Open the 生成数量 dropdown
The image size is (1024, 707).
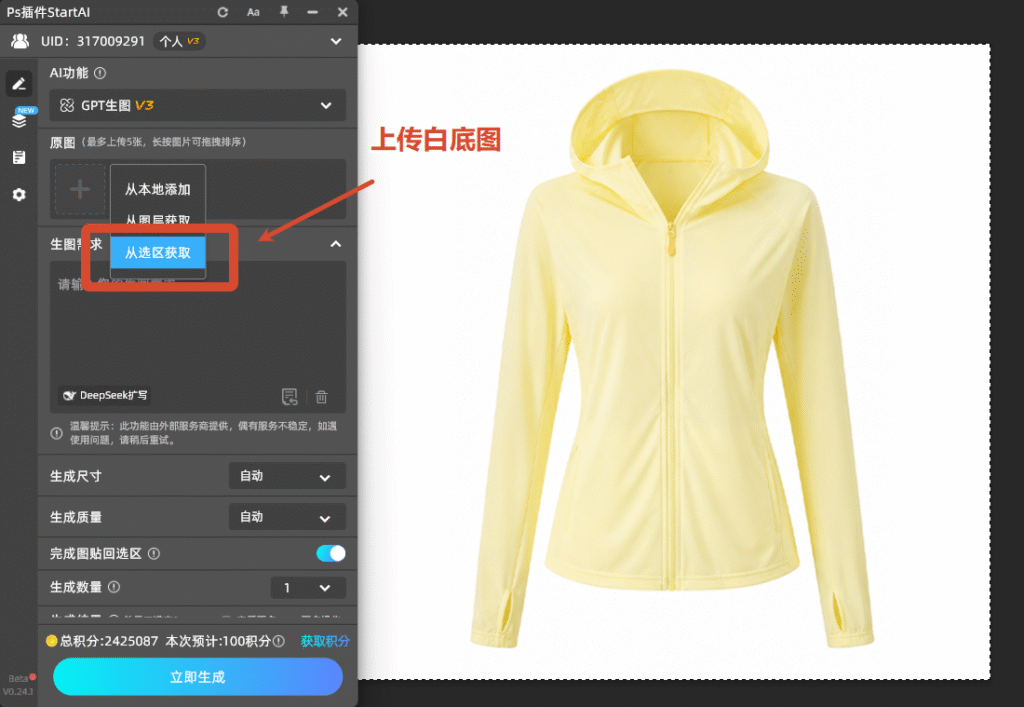click(x=308, y=588)
